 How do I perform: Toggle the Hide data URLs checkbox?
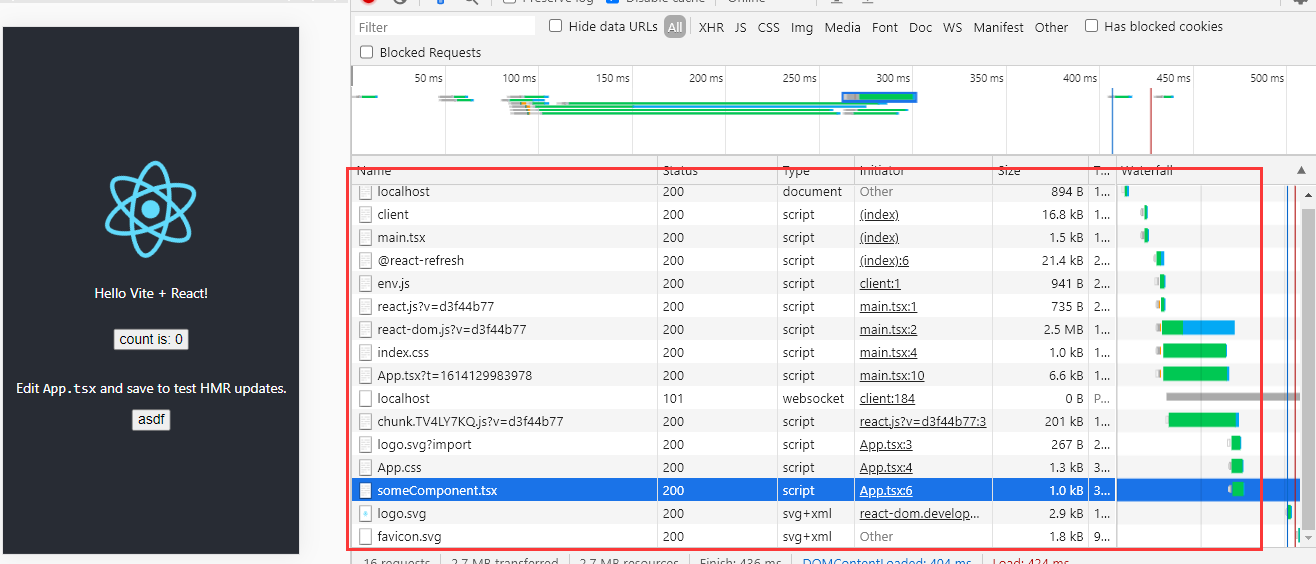point(555,26)
